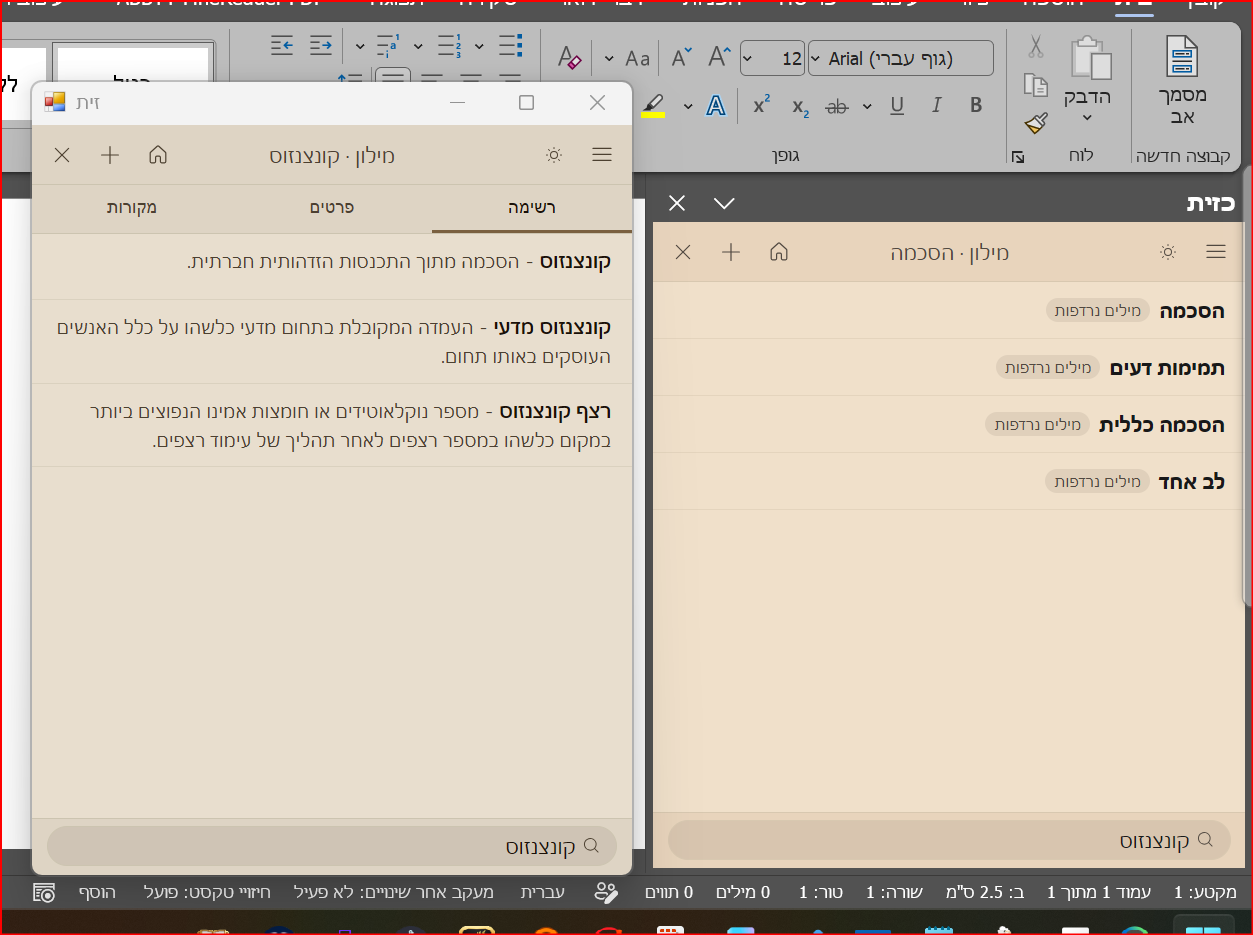Viewport: 1253px width, 935px height.
Task: Switch to the פרטים tab
Action: coord(332,208)
